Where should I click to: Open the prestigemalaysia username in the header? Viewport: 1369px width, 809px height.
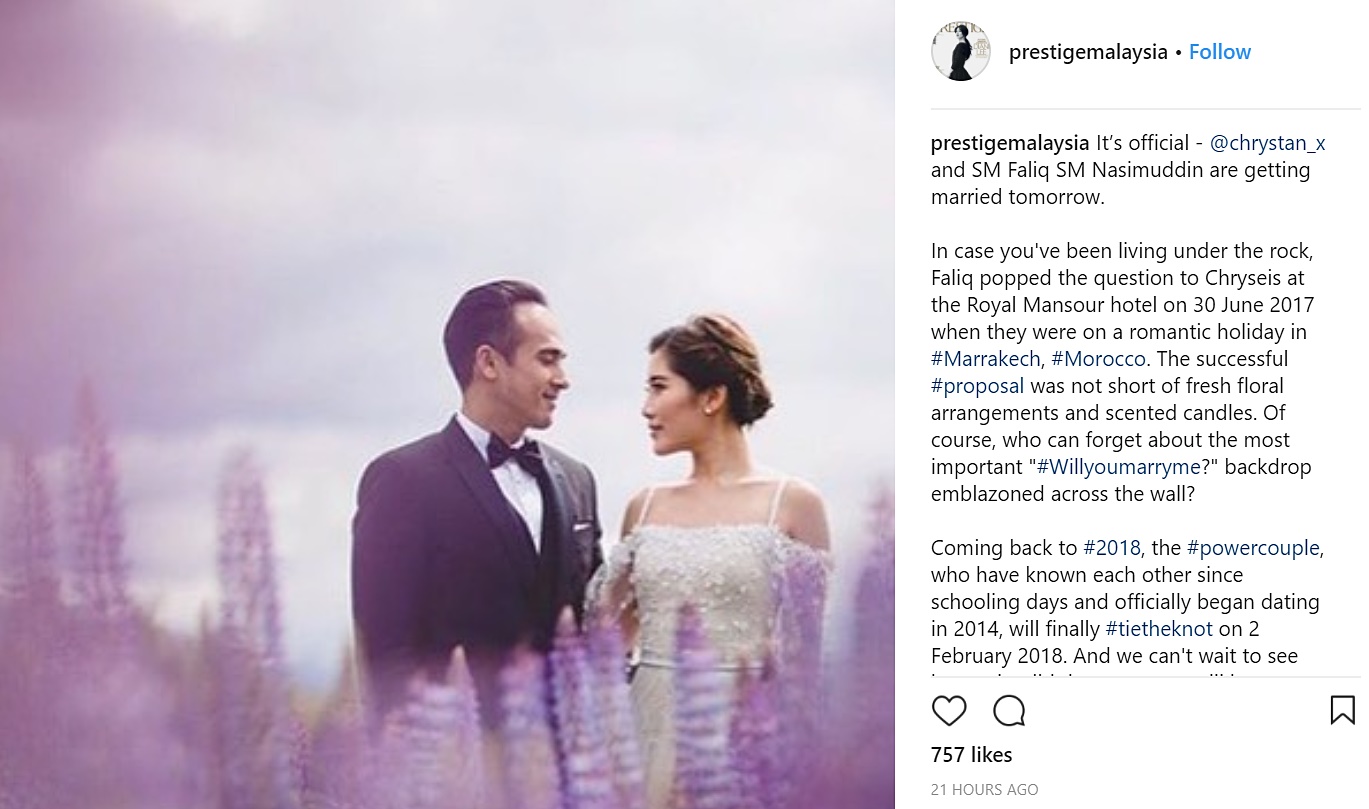point(1088,52)
